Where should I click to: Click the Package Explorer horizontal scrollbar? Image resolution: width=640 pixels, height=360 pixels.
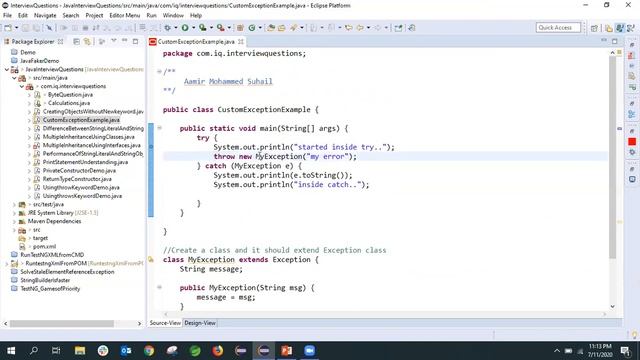point(62,323)
